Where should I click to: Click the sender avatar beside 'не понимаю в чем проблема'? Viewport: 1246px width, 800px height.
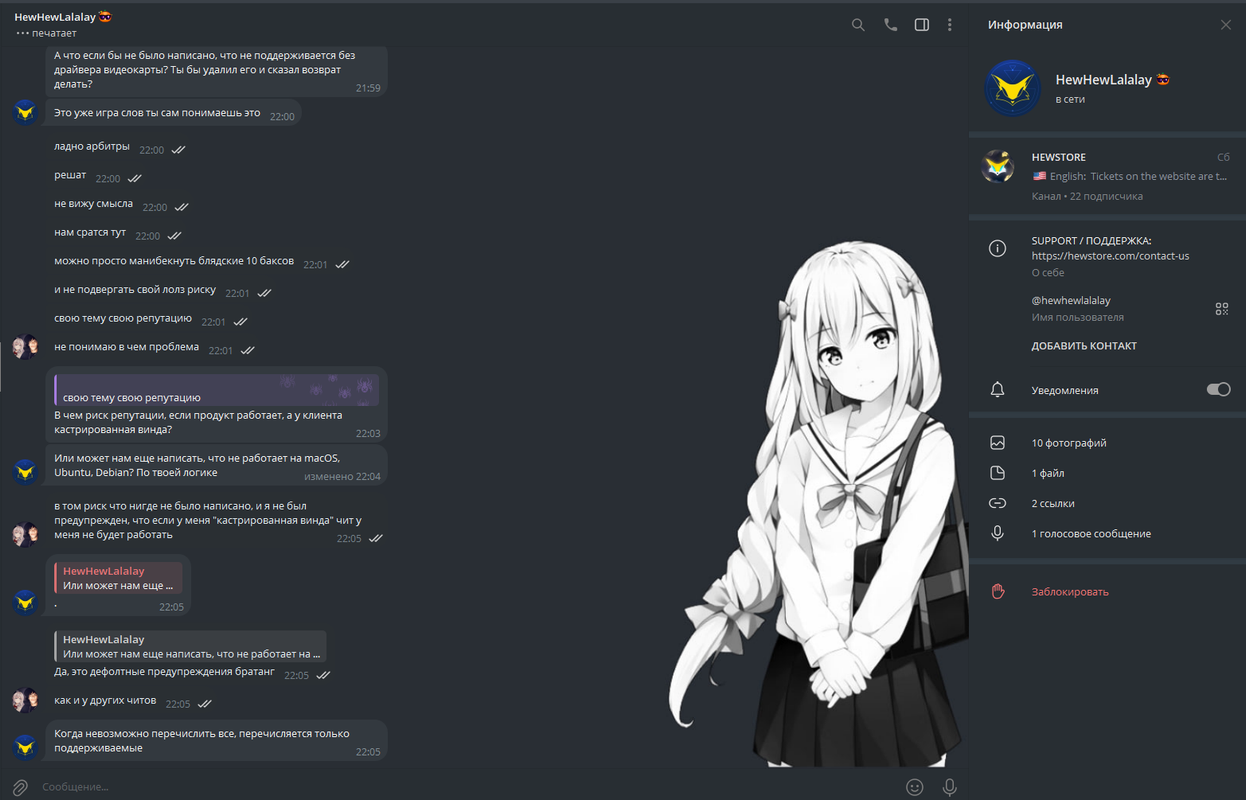pos(26,347)
